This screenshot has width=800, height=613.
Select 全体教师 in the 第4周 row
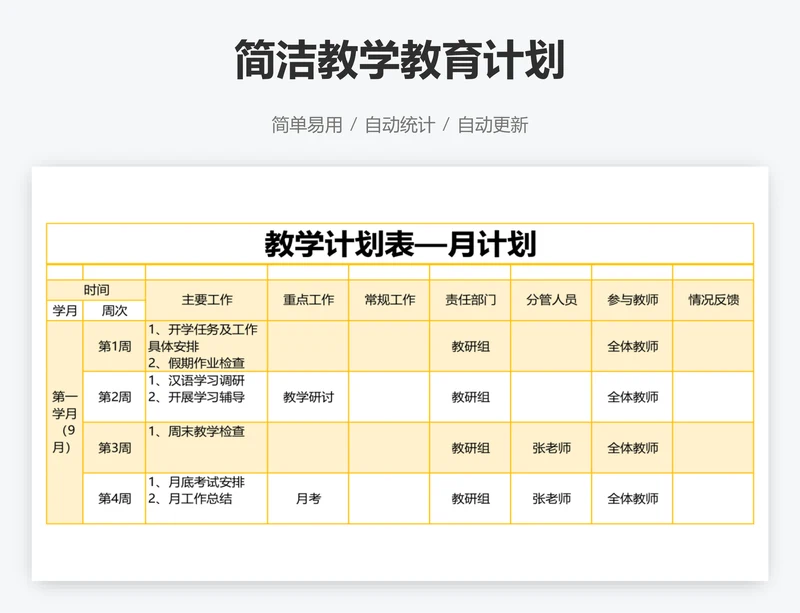633,498
